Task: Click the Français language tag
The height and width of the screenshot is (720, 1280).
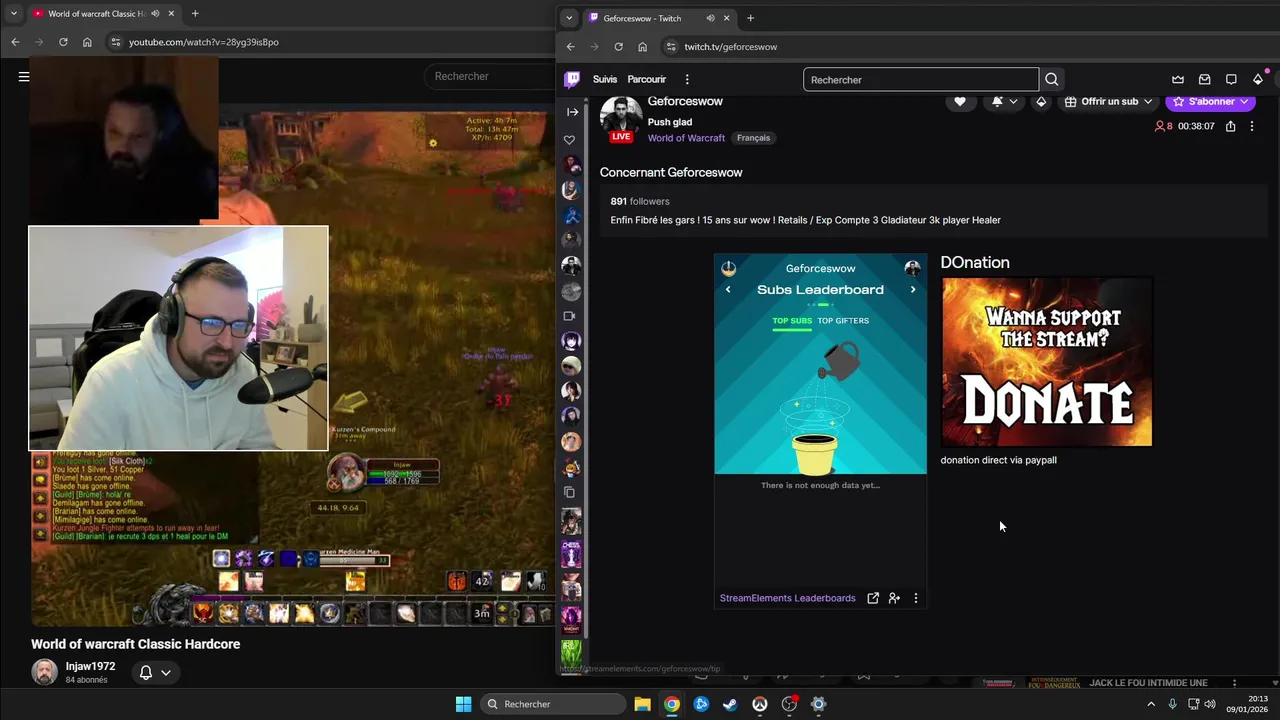Action: click(x=754, y=138)
